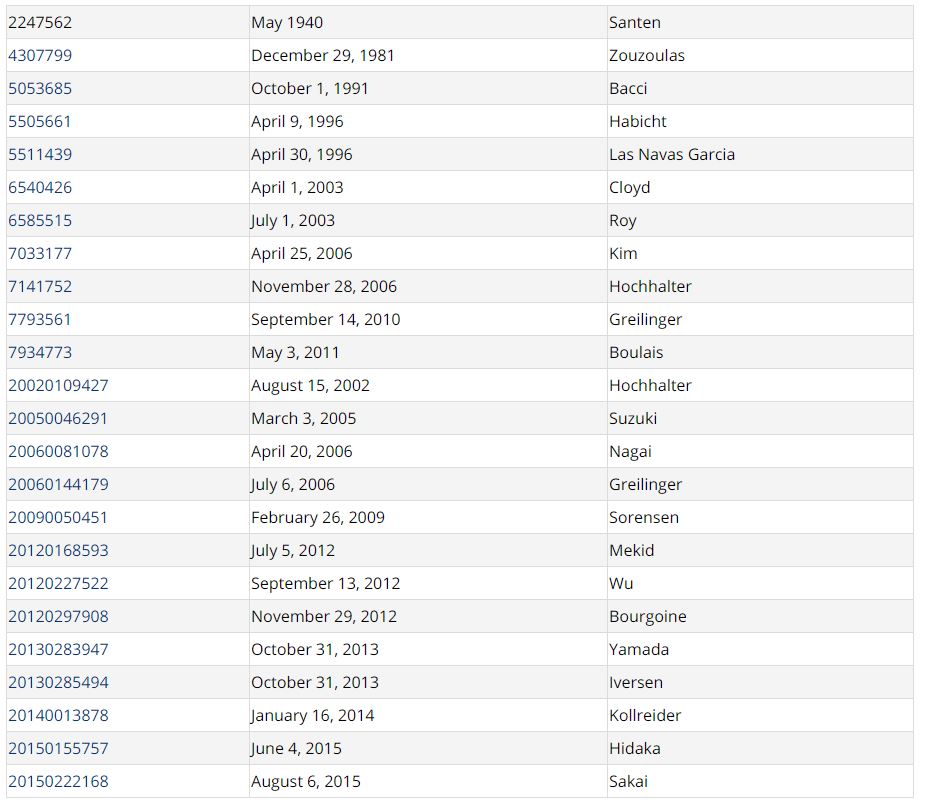Open application link 20090050451

coord(58,518)
